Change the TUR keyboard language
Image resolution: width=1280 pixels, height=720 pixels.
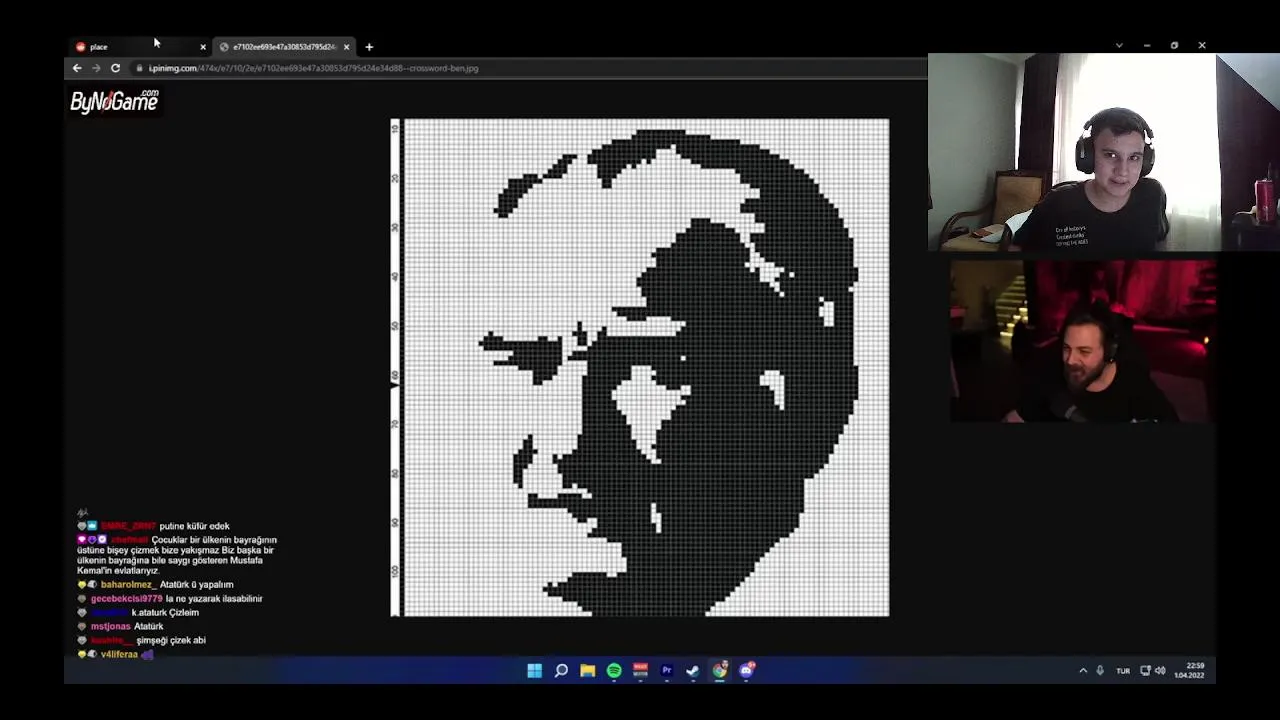[1123, 671]
